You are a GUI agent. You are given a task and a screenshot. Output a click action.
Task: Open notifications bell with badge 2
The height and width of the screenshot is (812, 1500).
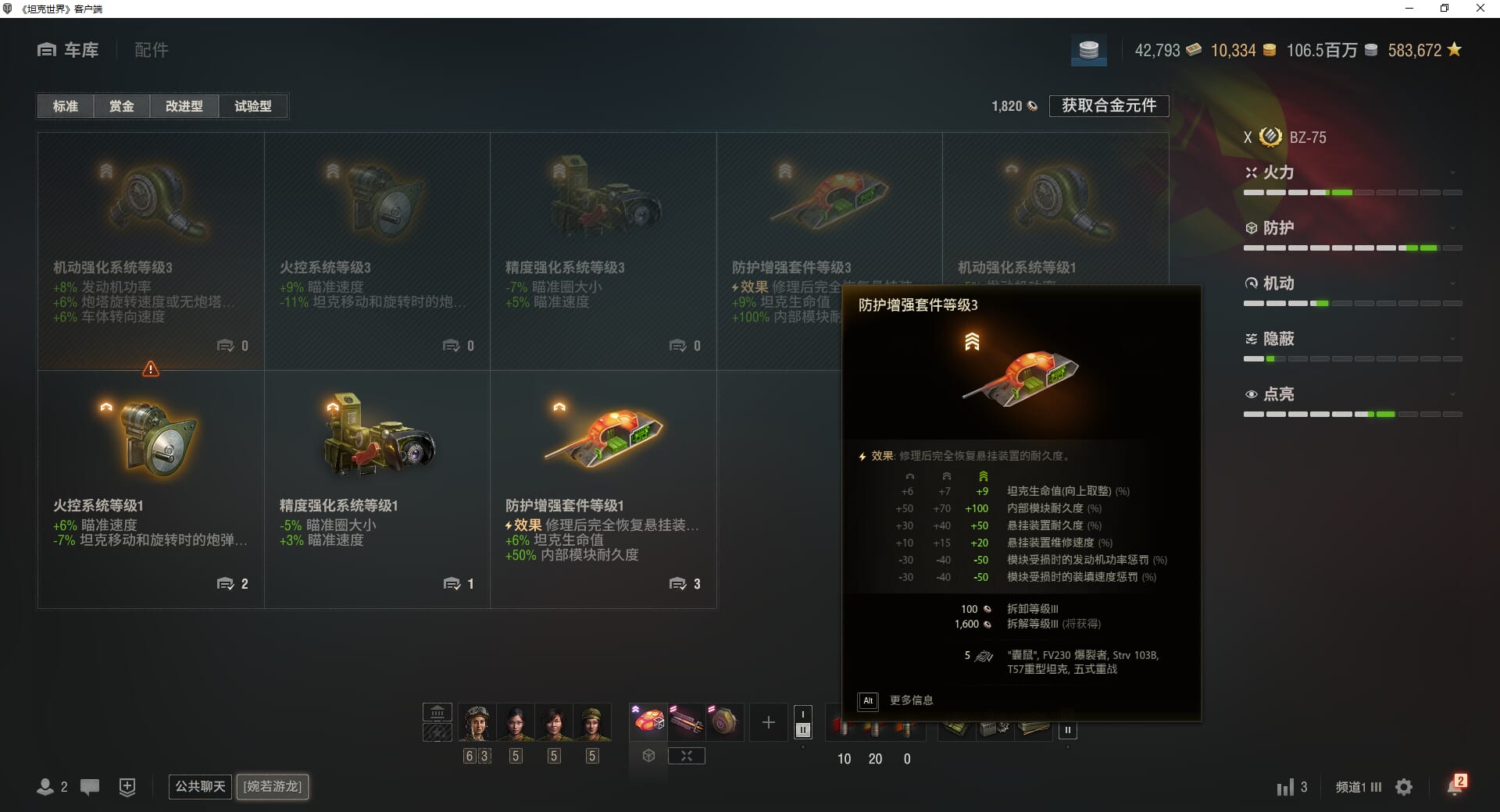point(1456,785)
